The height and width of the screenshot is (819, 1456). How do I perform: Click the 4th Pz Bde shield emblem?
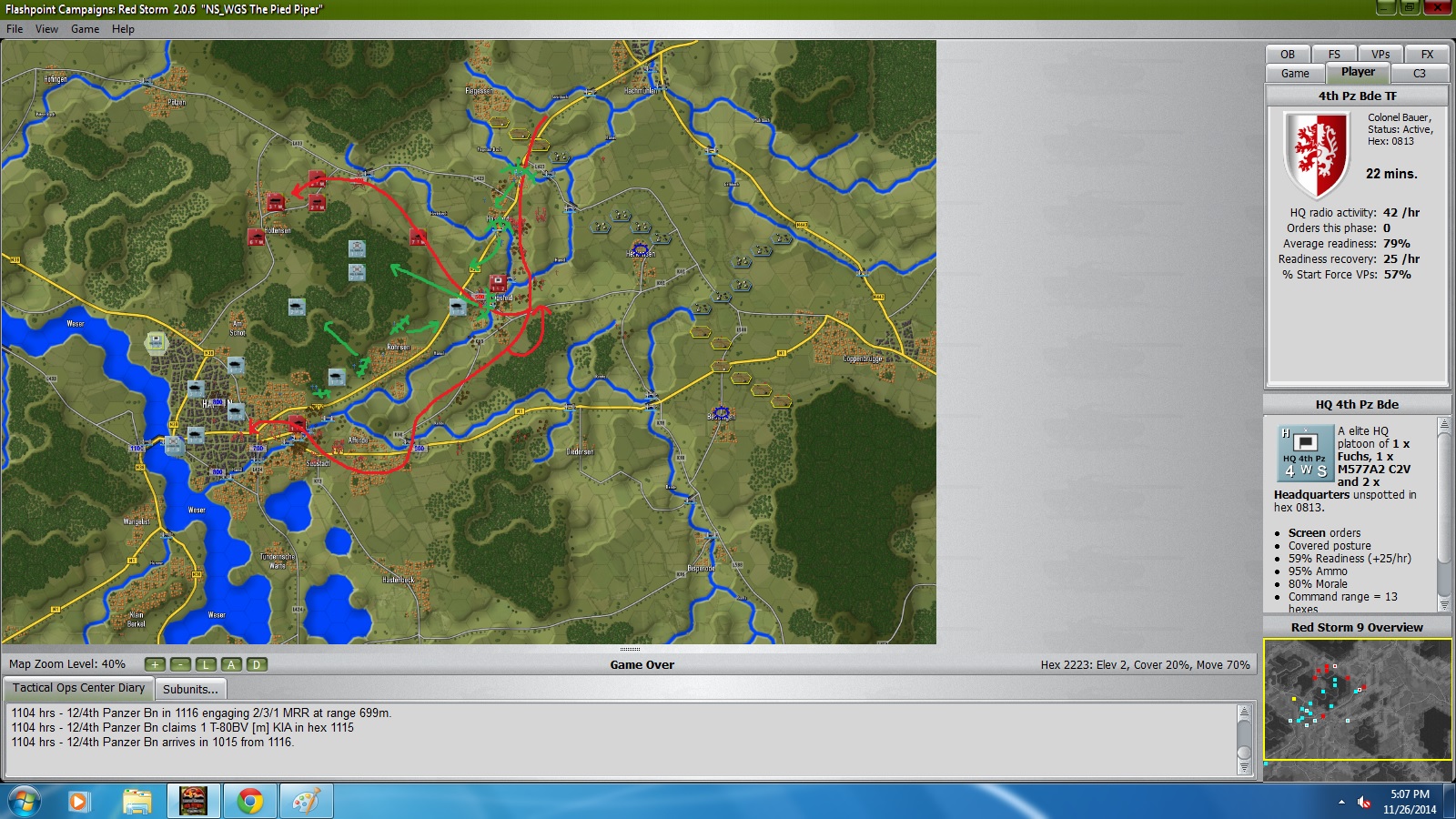click(1316, 155)
